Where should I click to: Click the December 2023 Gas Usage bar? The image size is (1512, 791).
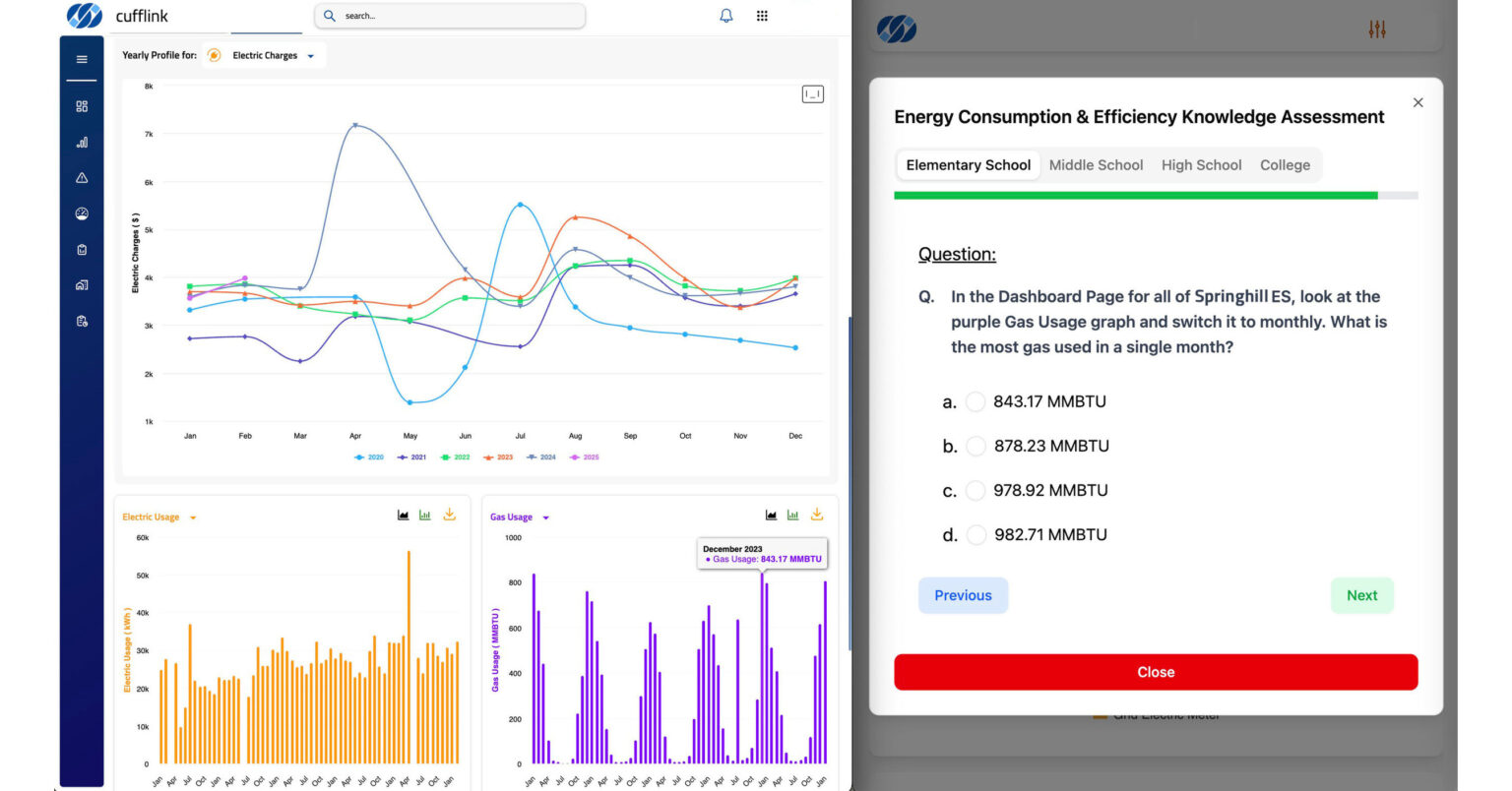[762, 669]
